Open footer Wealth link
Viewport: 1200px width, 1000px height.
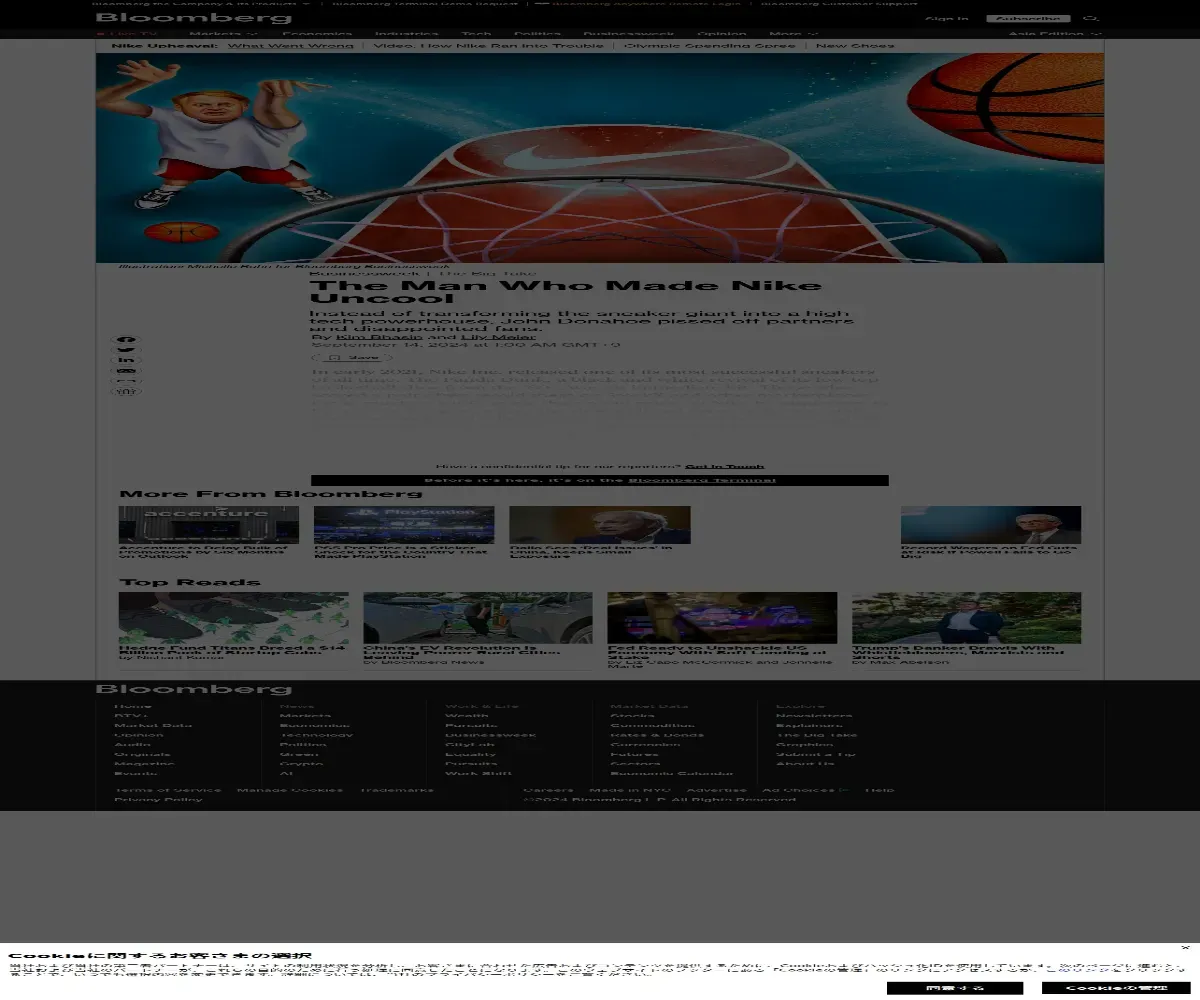[467, 716]
